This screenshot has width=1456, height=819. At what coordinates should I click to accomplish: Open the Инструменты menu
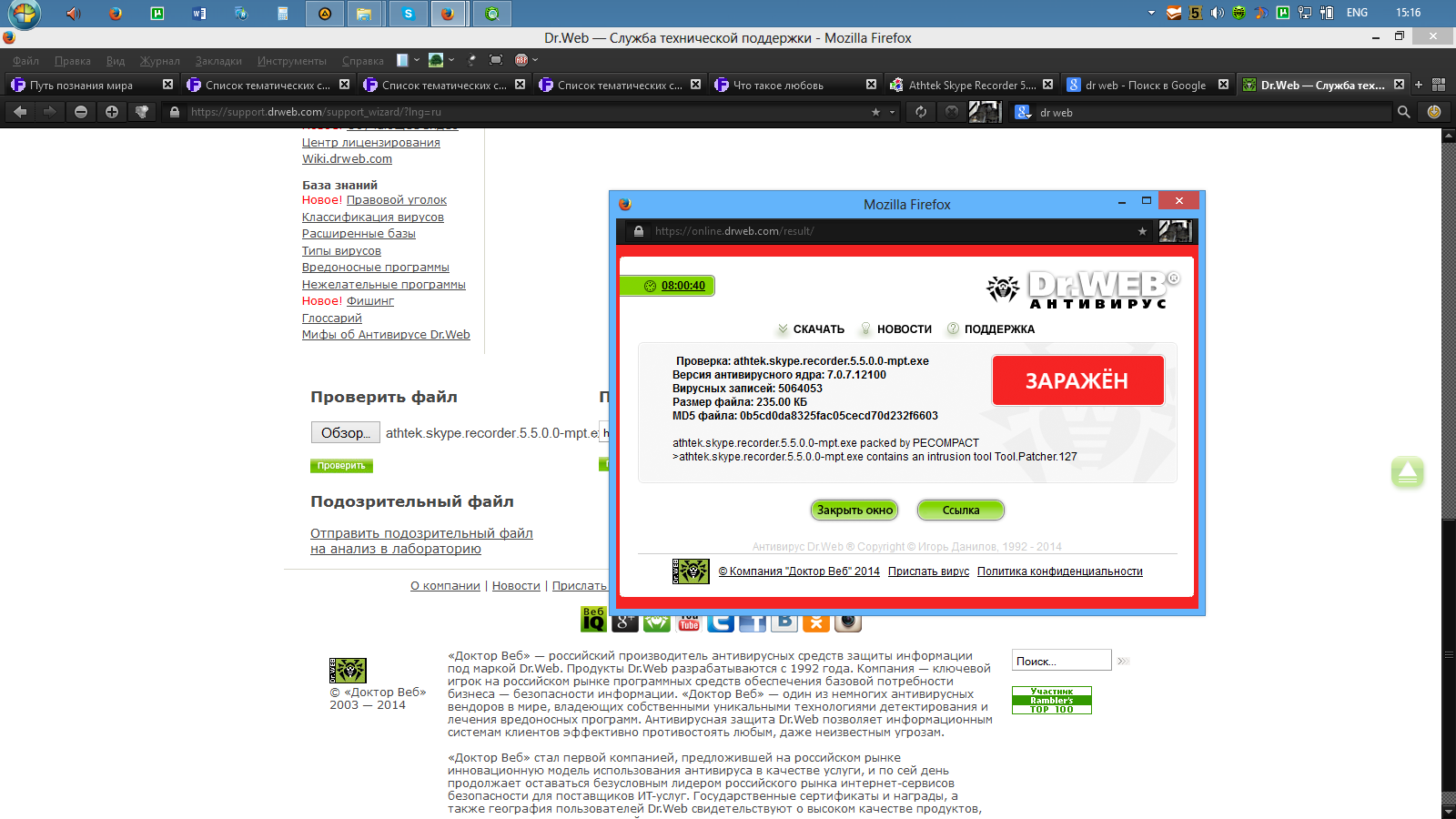click(292, 61)
